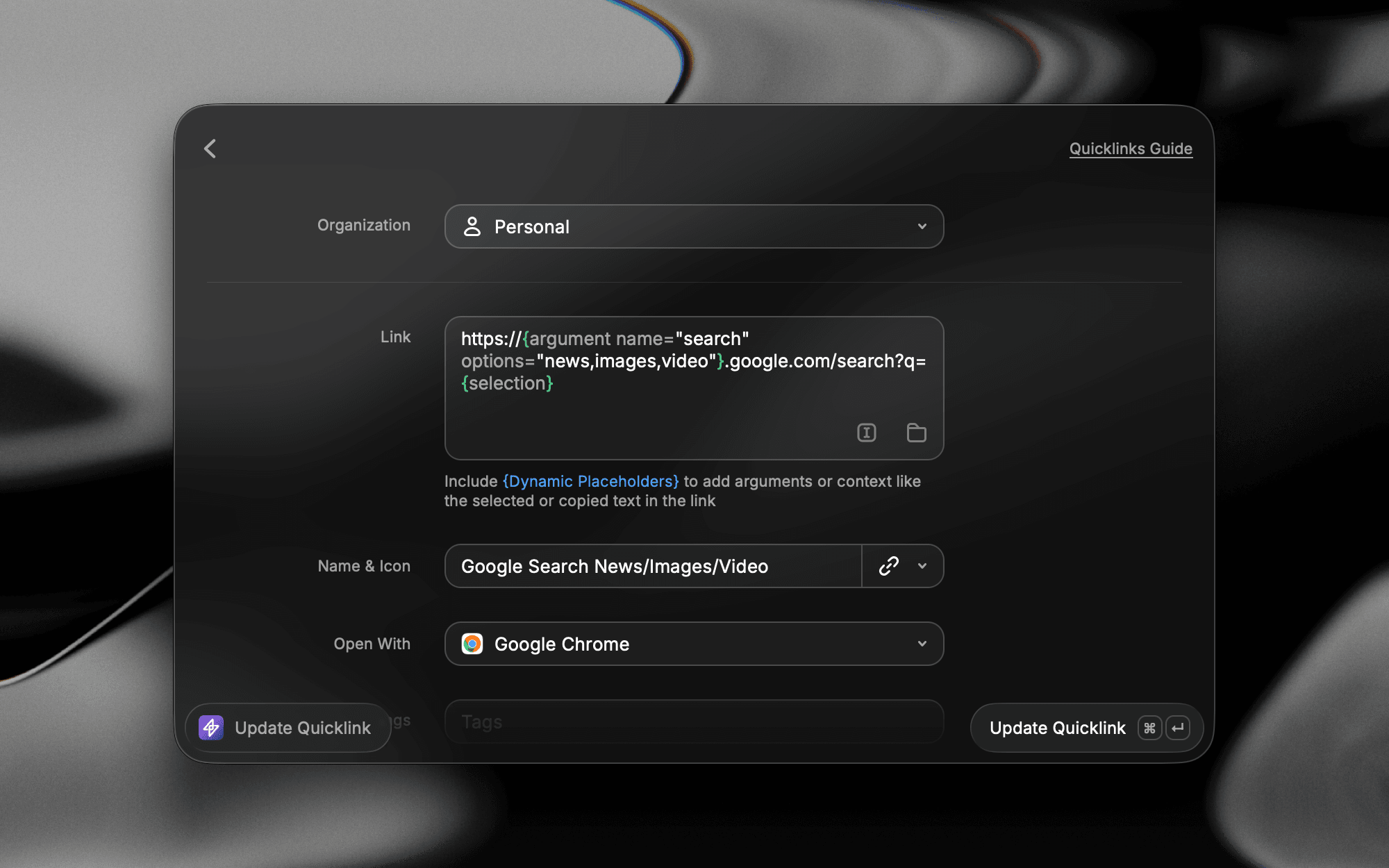This screenshot has width=1389, height=868.
Task: Insert placeholder using text cursor icon
Action: click(867, 433)
